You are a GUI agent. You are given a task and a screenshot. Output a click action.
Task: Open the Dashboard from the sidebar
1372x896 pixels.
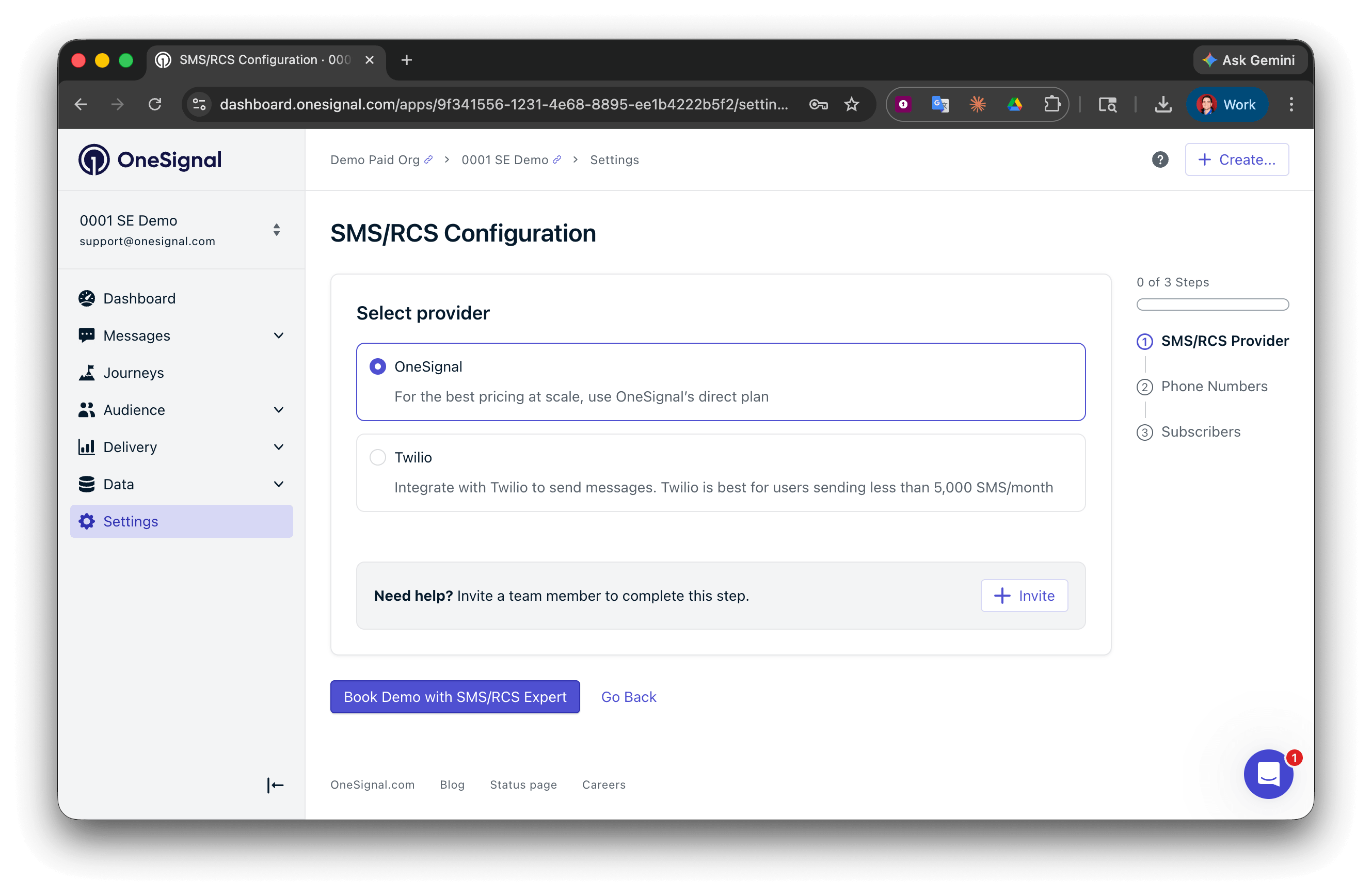coord(139,298)
